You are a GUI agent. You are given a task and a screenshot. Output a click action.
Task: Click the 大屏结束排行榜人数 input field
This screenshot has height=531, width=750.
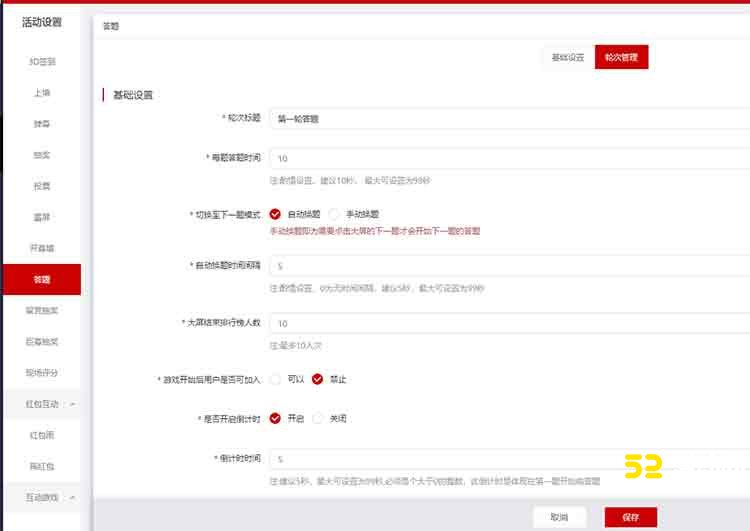click(509, 323)
